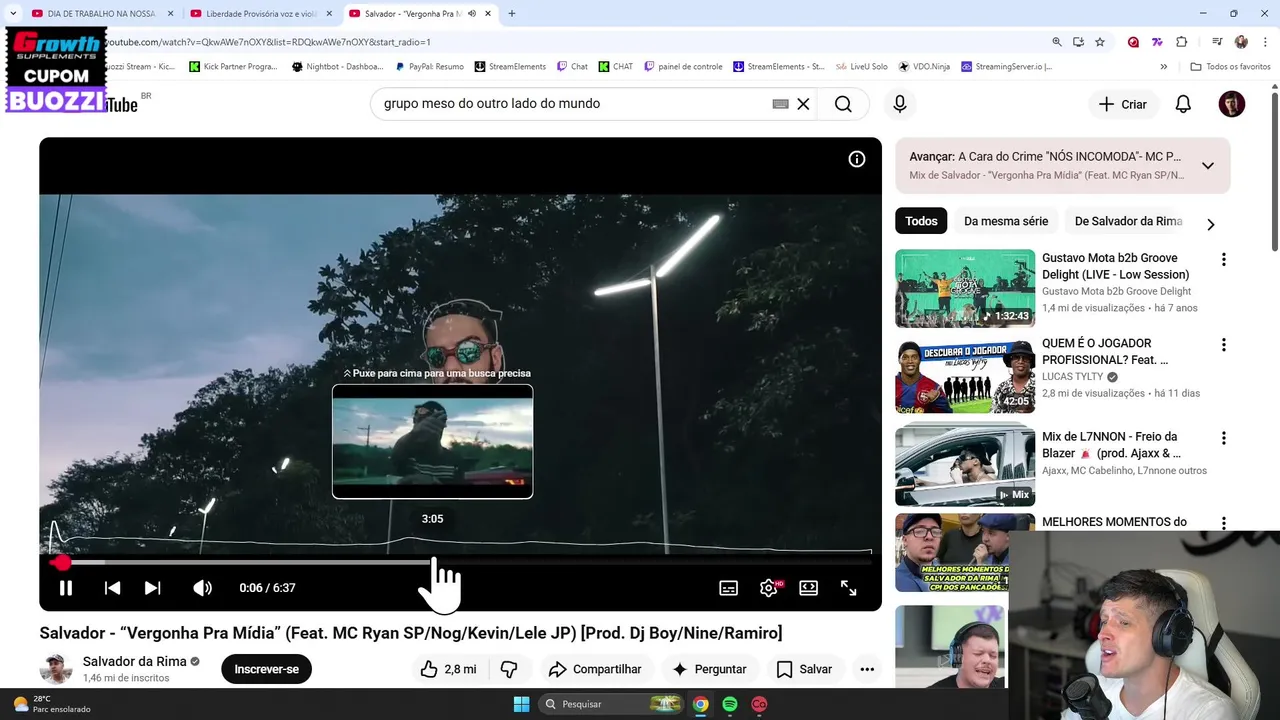Open Gustavo Mota b2b Groove Delight thumbnail
Viewport: 1280px width, 720px height.
point(965,289)
